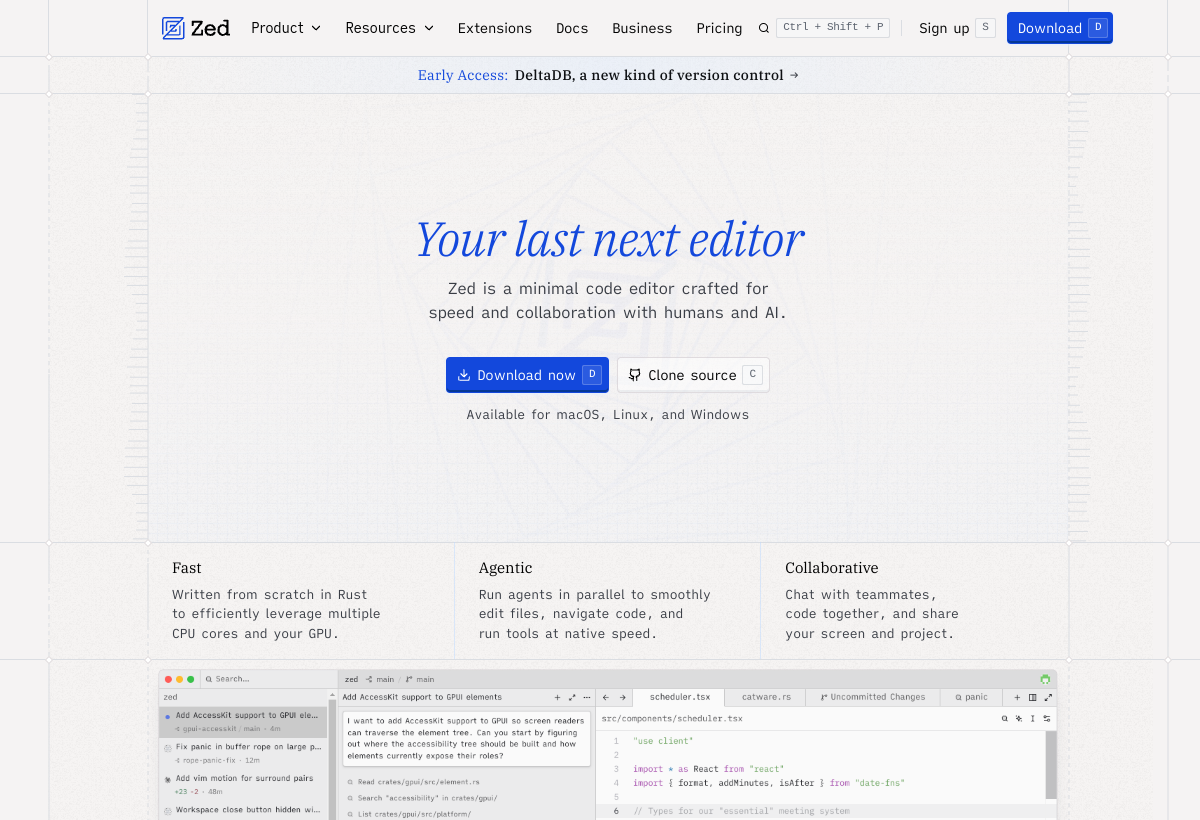Expand the Product dropdown menu

tap(286, 28)
